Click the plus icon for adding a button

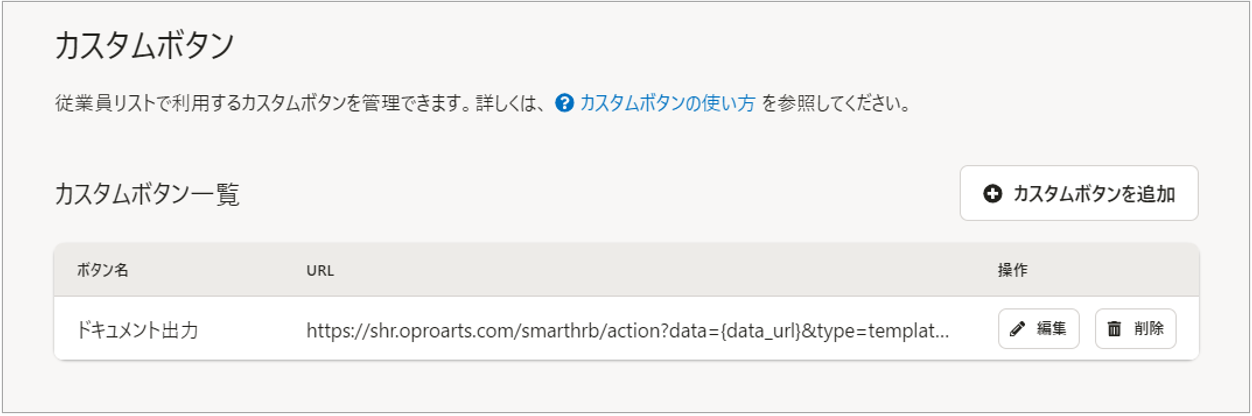click(992, 194)
